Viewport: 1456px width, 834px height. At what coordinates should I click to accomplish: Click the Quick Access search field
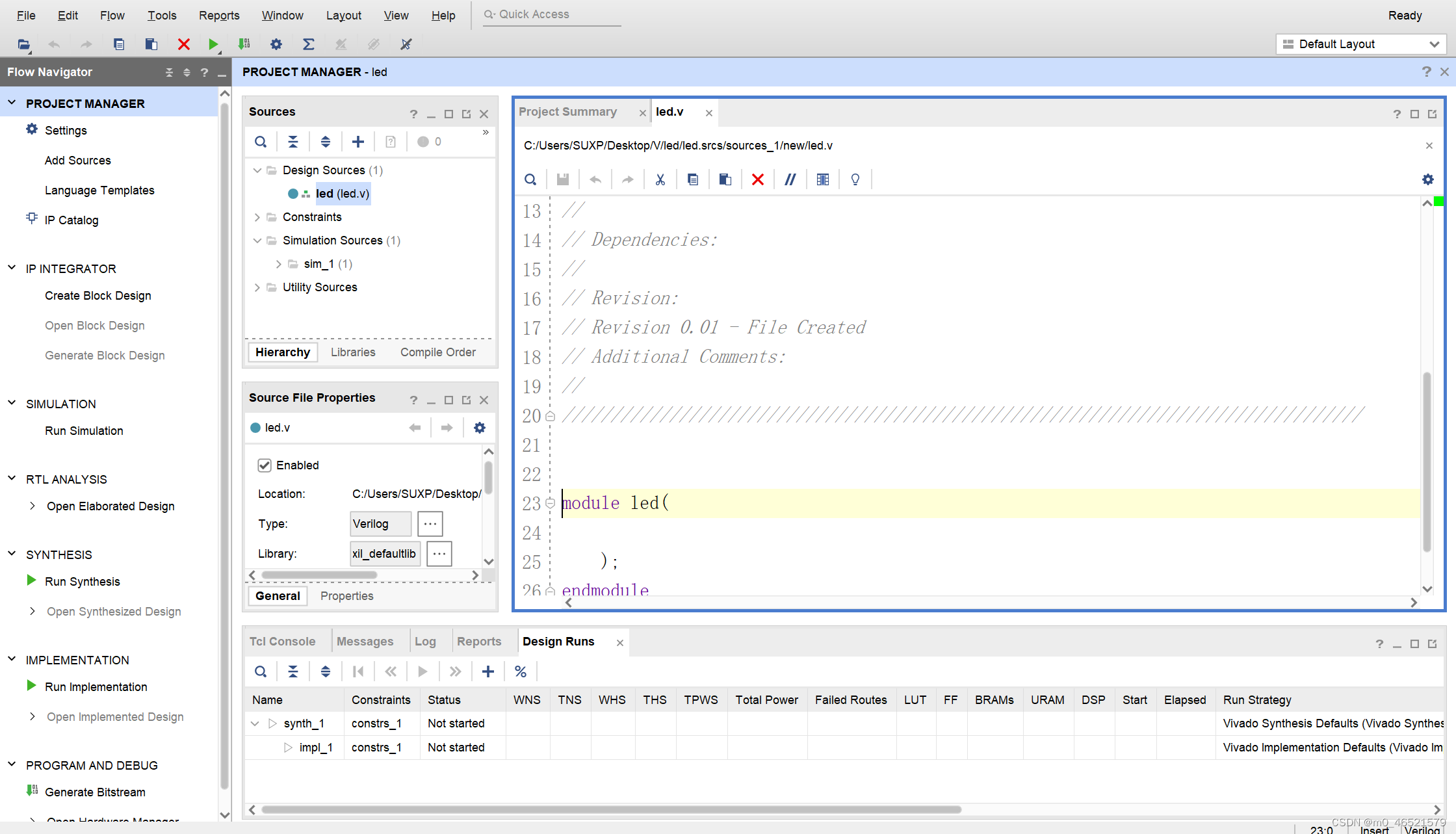pos(552,14)
